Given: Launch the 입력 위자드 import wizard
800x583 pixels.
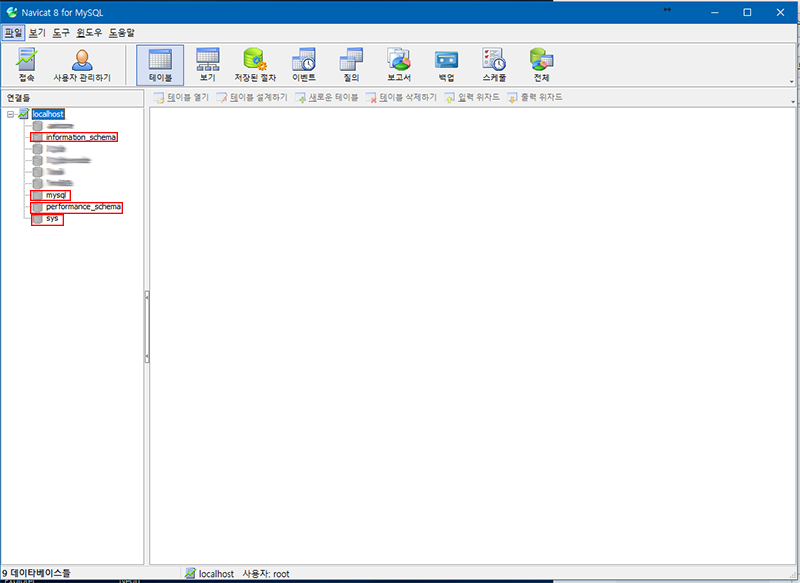Looking at the screenshot, I should (x=472, y=97).
